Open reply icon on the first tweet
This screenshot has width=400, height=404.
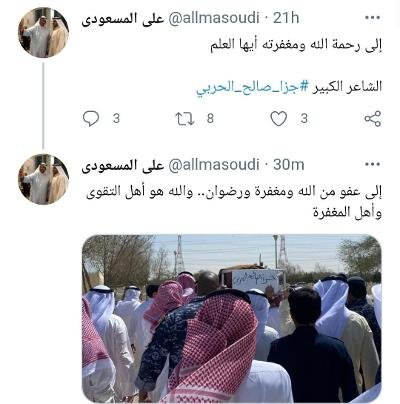(x=91, y=119)
